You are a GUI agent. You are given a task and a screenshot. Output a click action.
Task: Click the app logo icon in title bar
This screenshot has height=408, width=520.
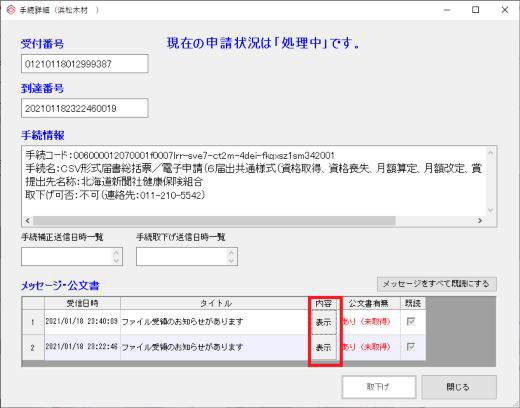click(x=11, y=10)
